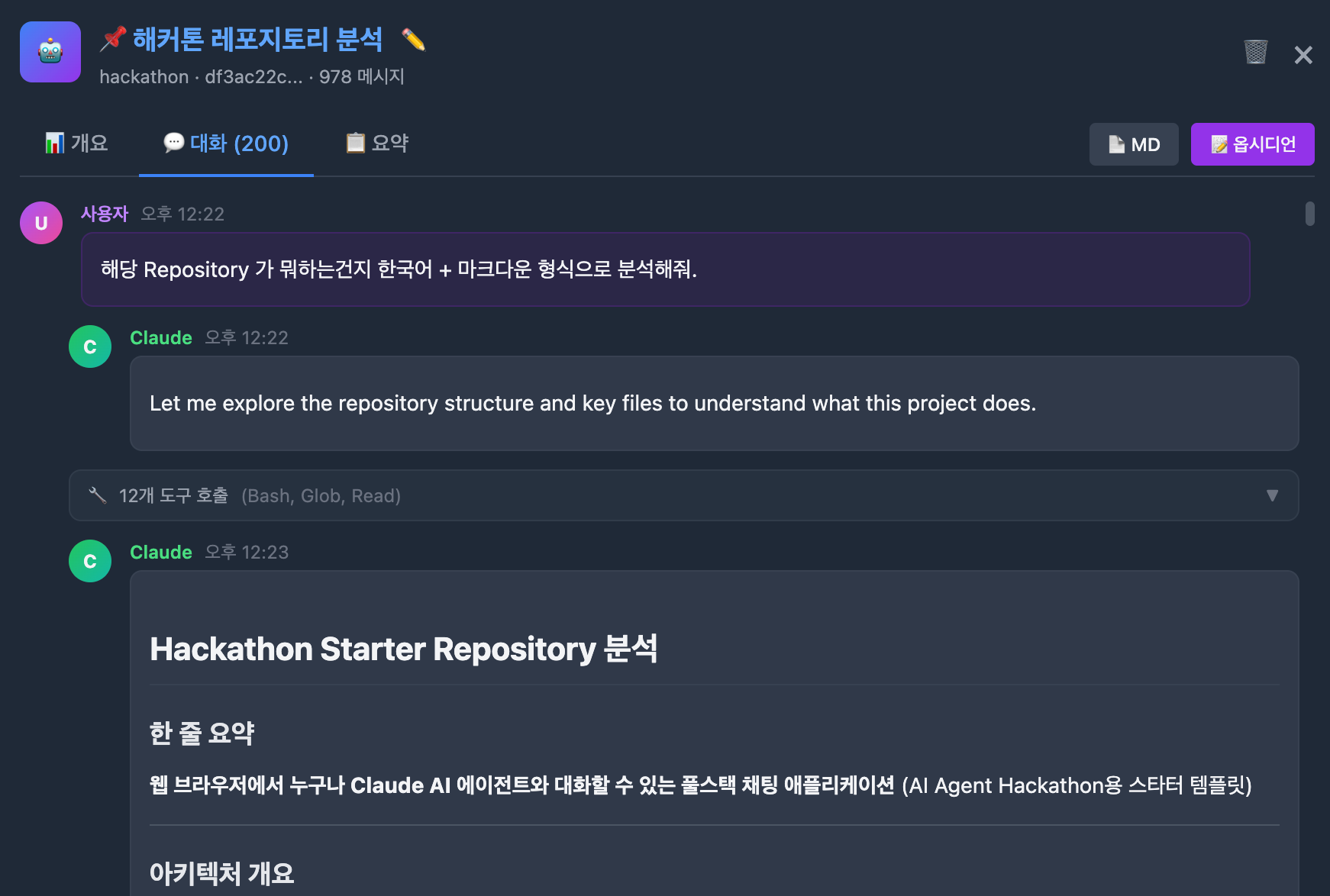Viewport: 1330px width, 896px height.
Task: Click the wrench tool calls icon
Action: 97,495
